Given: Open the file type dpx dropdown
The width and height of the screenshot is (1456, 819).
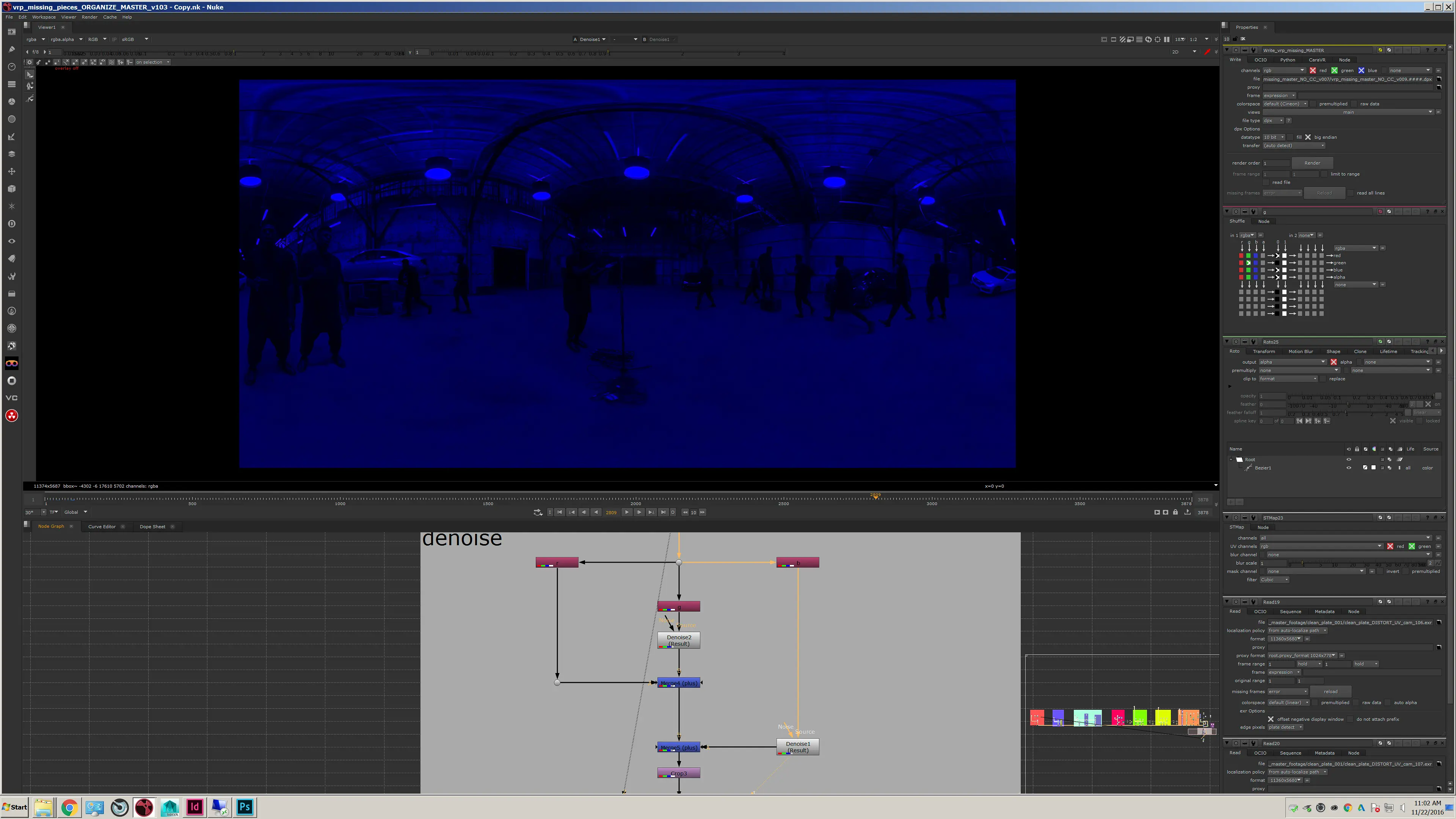Looking at the screenshot, I should (x=1273, y=121).
